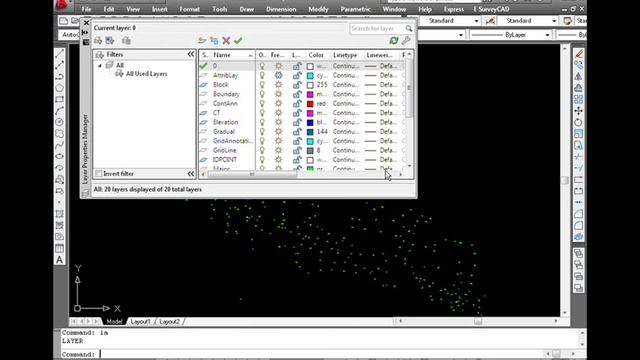Toggle Freeze sun icon for layer Boundary
This screenshot has height=360, width=640.
tap(278, 94)
